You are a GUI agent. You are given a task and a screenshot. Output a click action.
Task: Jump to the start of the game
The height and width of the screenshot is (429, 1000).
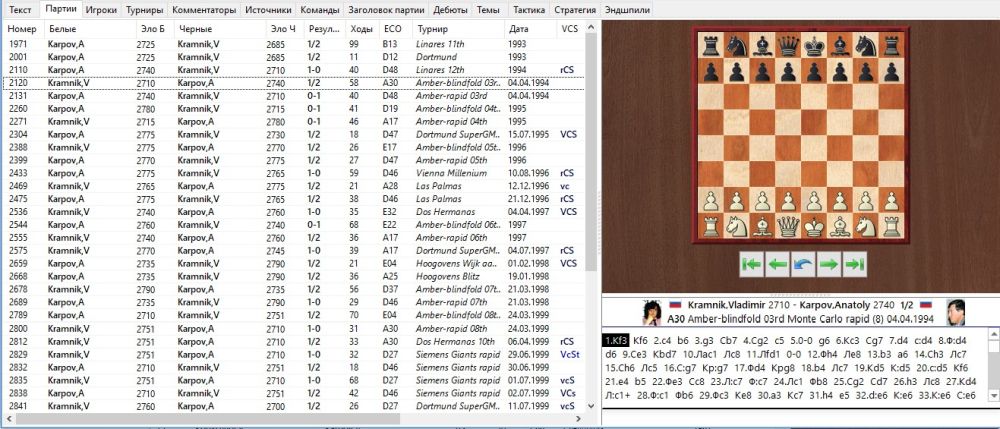[751, 265]
